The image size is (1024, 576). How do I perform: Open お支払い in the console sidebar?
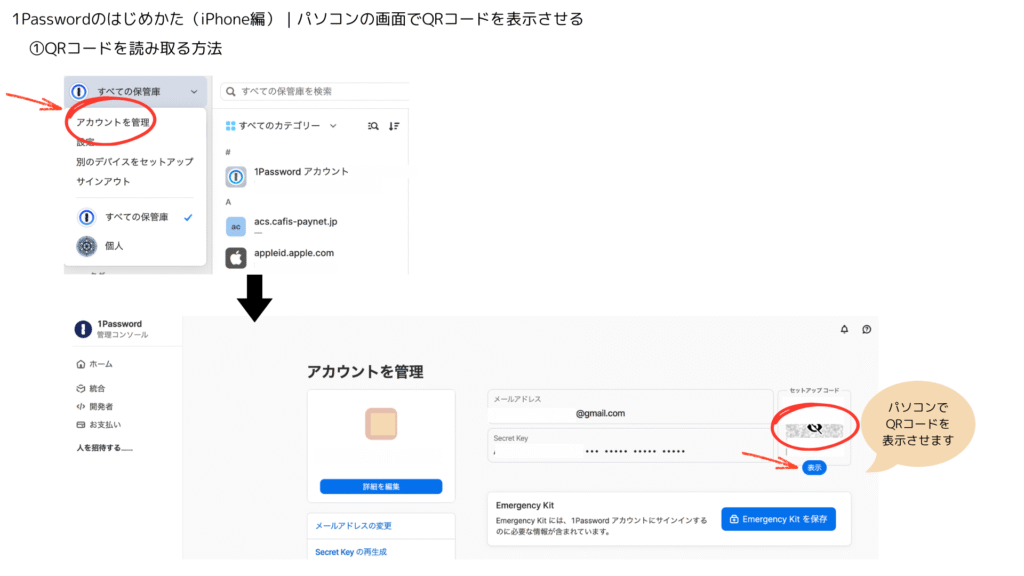point(99,424)
